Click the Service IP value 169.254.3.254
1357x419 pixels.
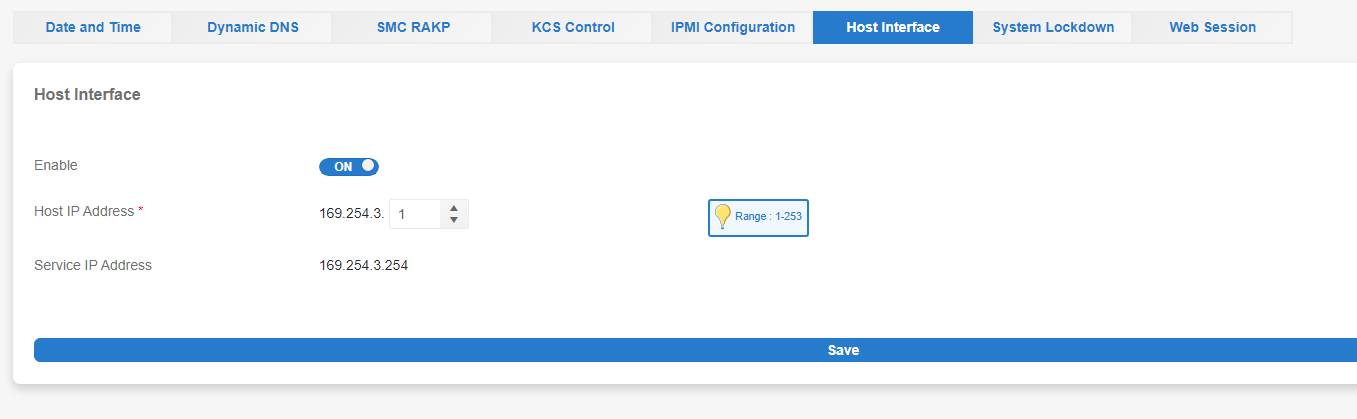tap(364, 265)
